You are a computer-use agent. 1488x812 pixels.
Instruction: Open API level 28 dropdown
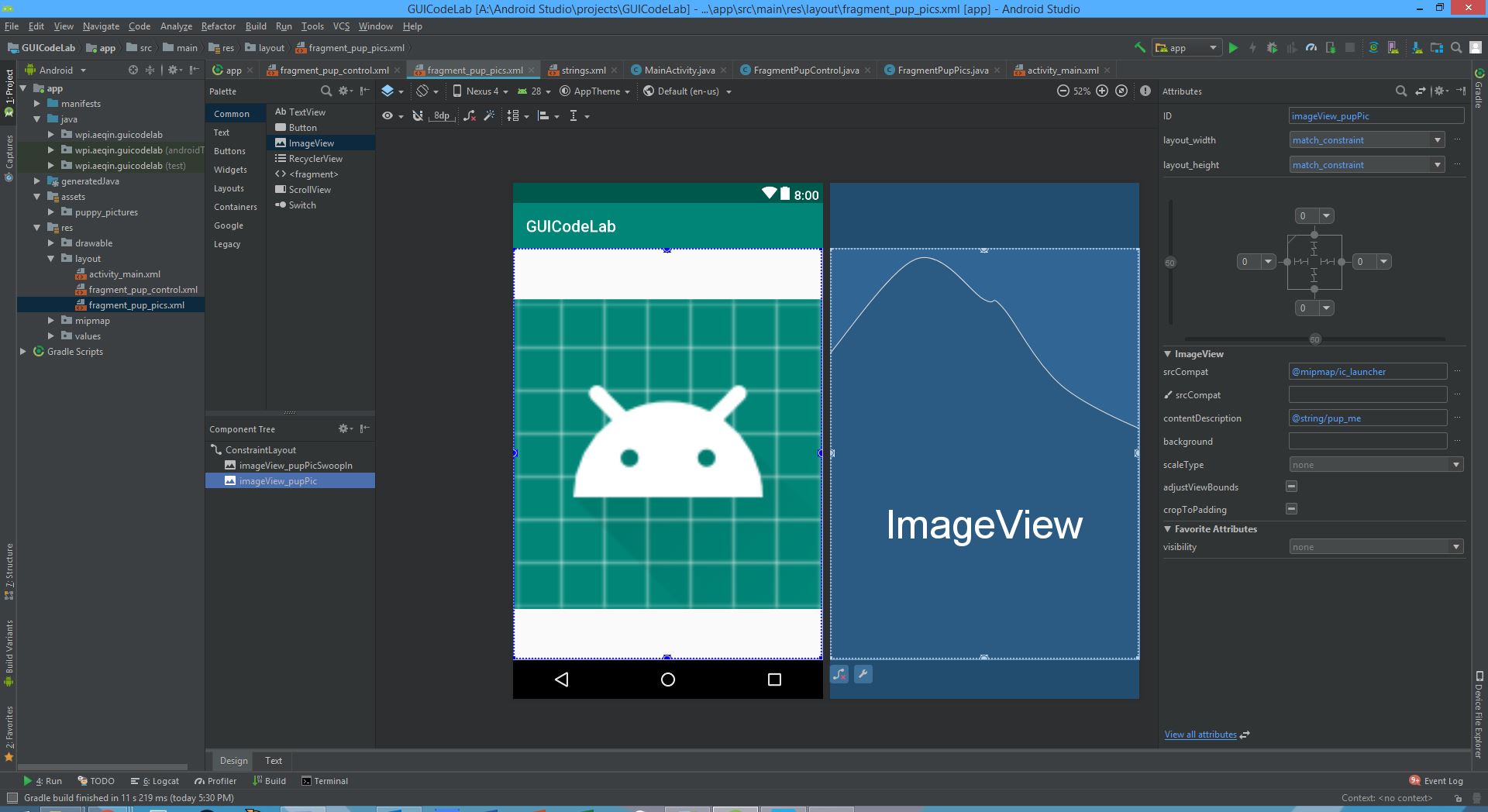[x=534, y=91]
